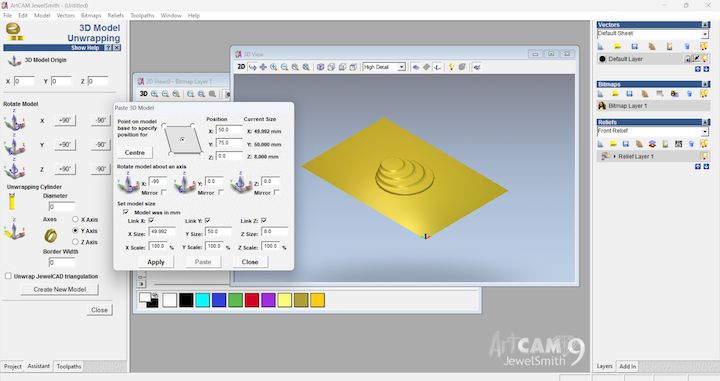Delete vector layer using trash icon
Viewport: 720px width, 381px height.
pos(687,46)
